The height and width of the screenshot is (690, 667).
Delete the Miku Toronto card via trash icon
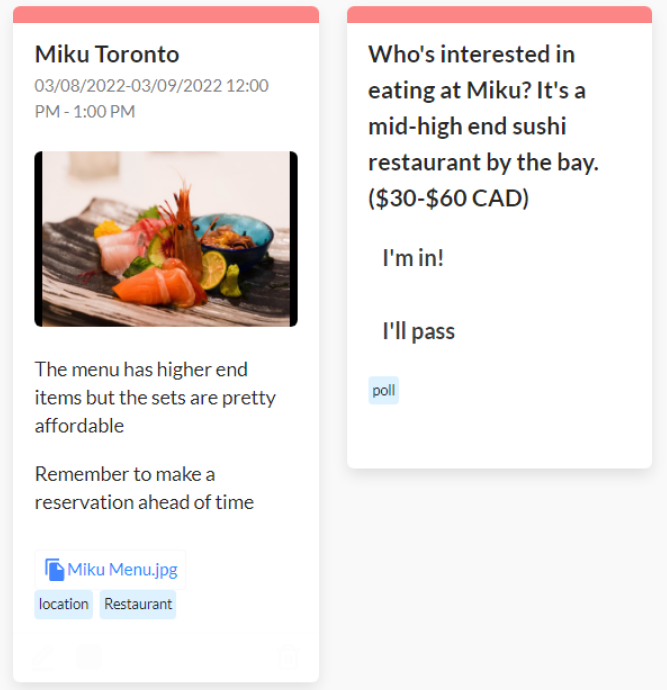tap(287, 657)
